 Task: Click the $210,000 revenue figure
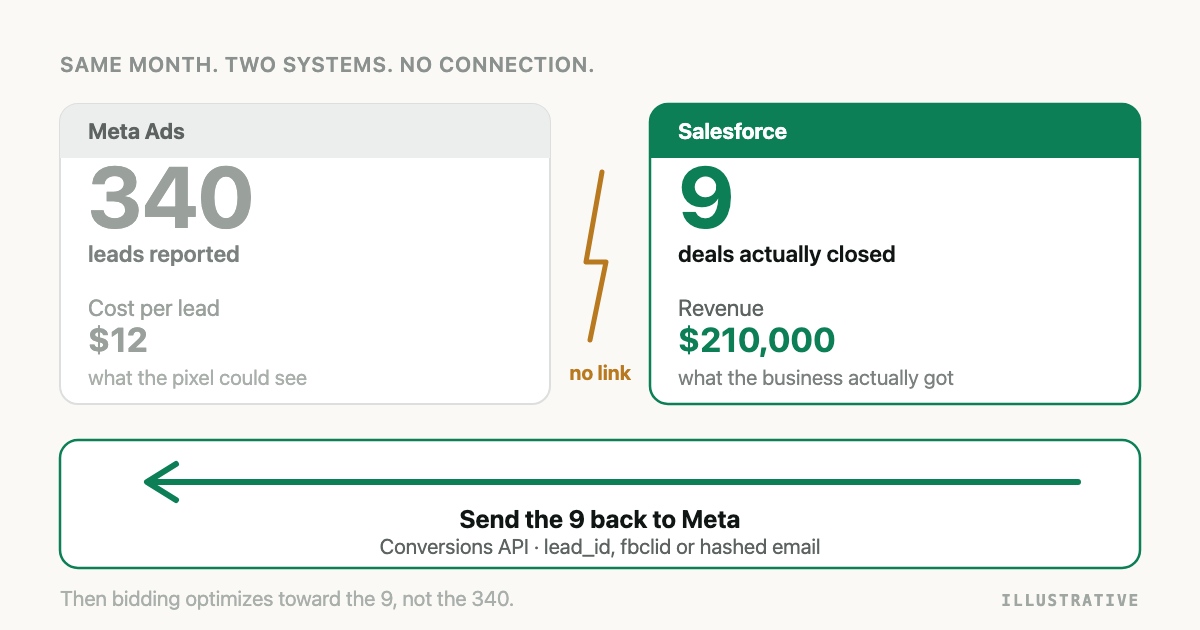[x=757, y=340]
